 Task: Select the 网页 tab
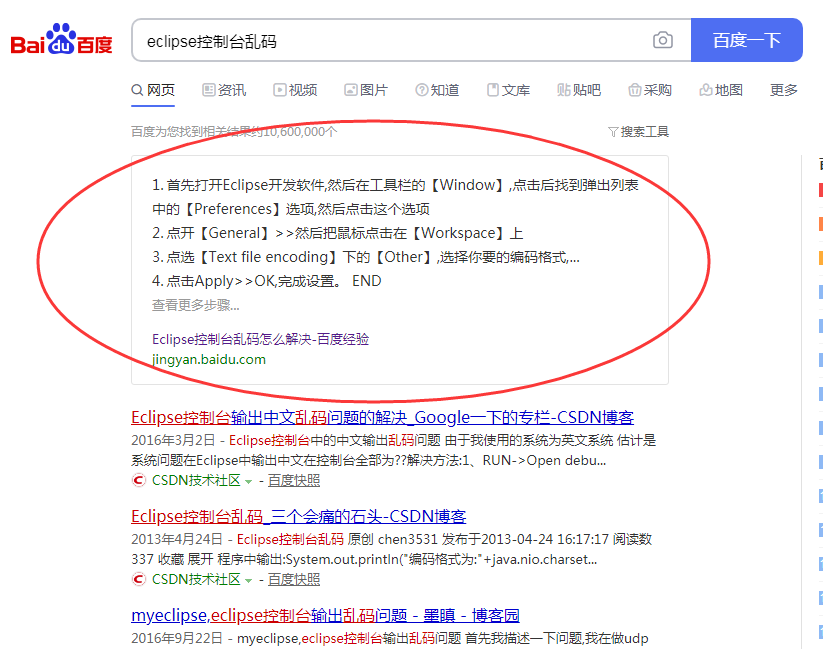pyautogui.click(x=153, y=90)
